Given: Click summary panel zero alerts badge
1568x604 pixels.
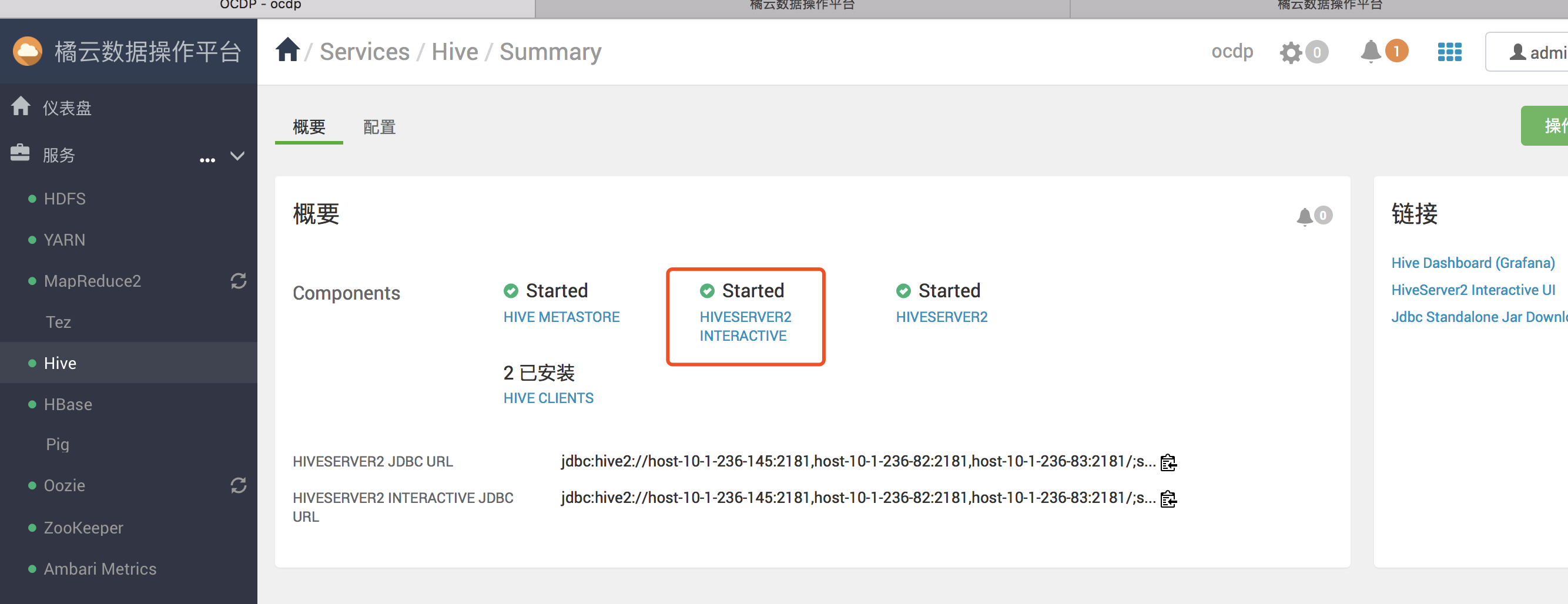Looking at the screenshot, I should point(1323,215).
